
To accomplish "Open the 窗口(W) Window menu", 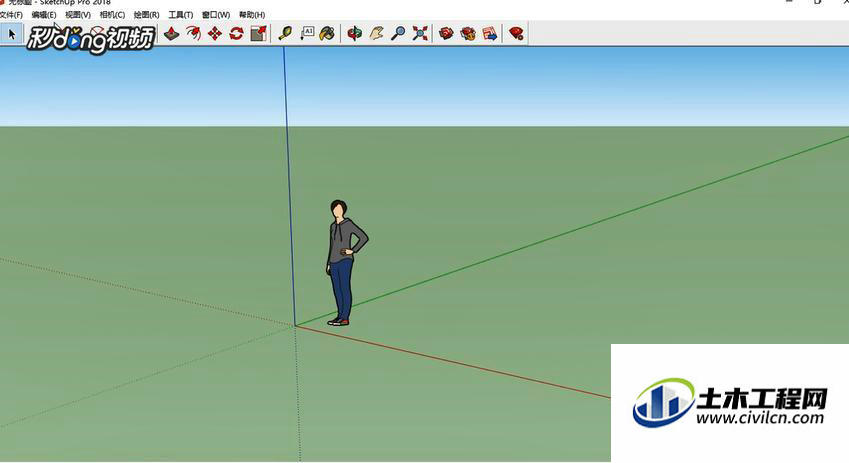I will tap(215, 15).
